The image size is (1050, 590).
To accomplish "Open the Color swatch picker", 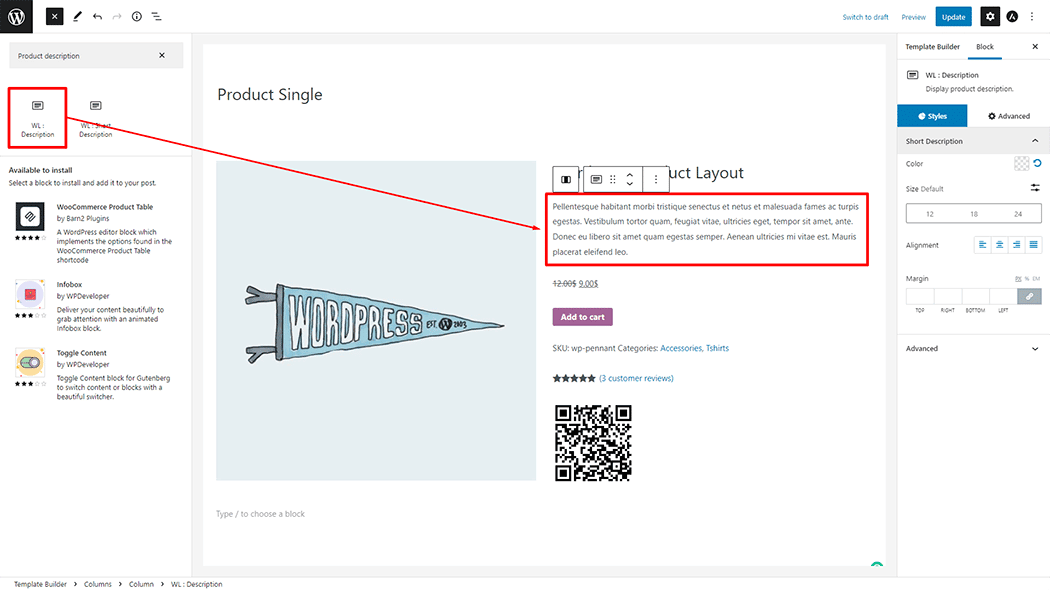I will (1021, 163).
